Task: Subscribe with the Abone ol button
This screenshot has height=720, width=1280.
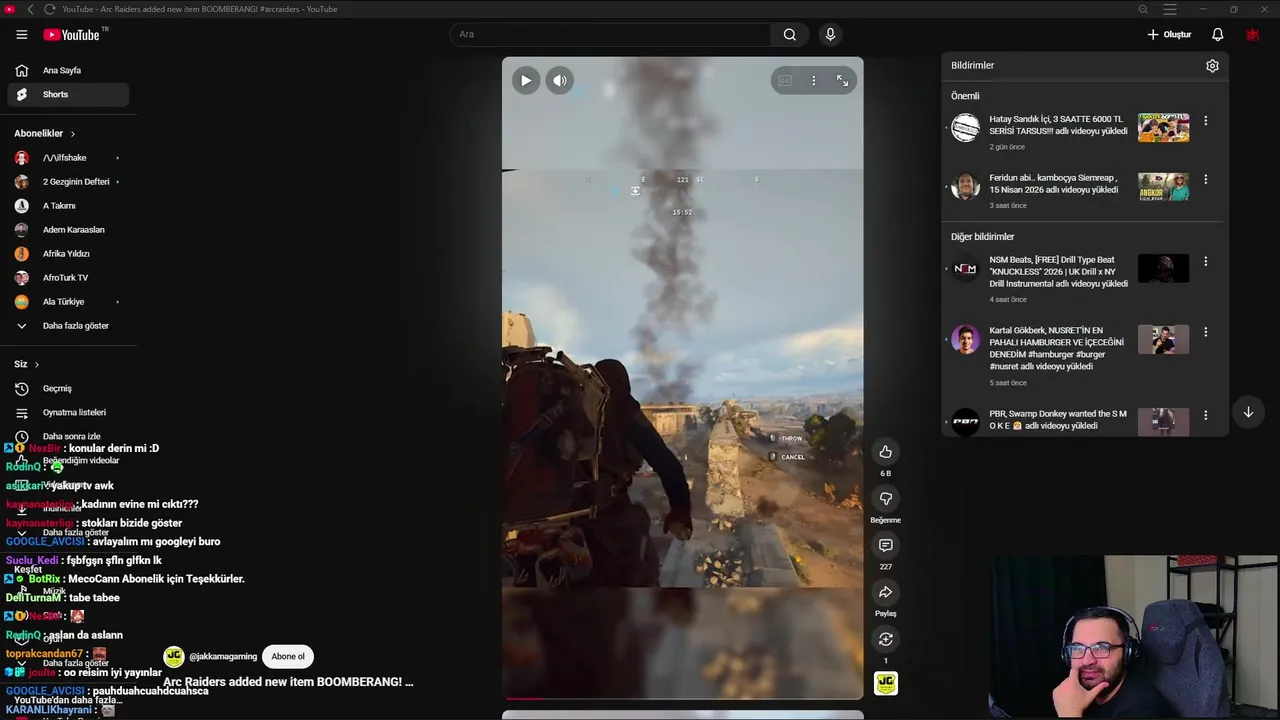Action: click(x=288, y=657)
